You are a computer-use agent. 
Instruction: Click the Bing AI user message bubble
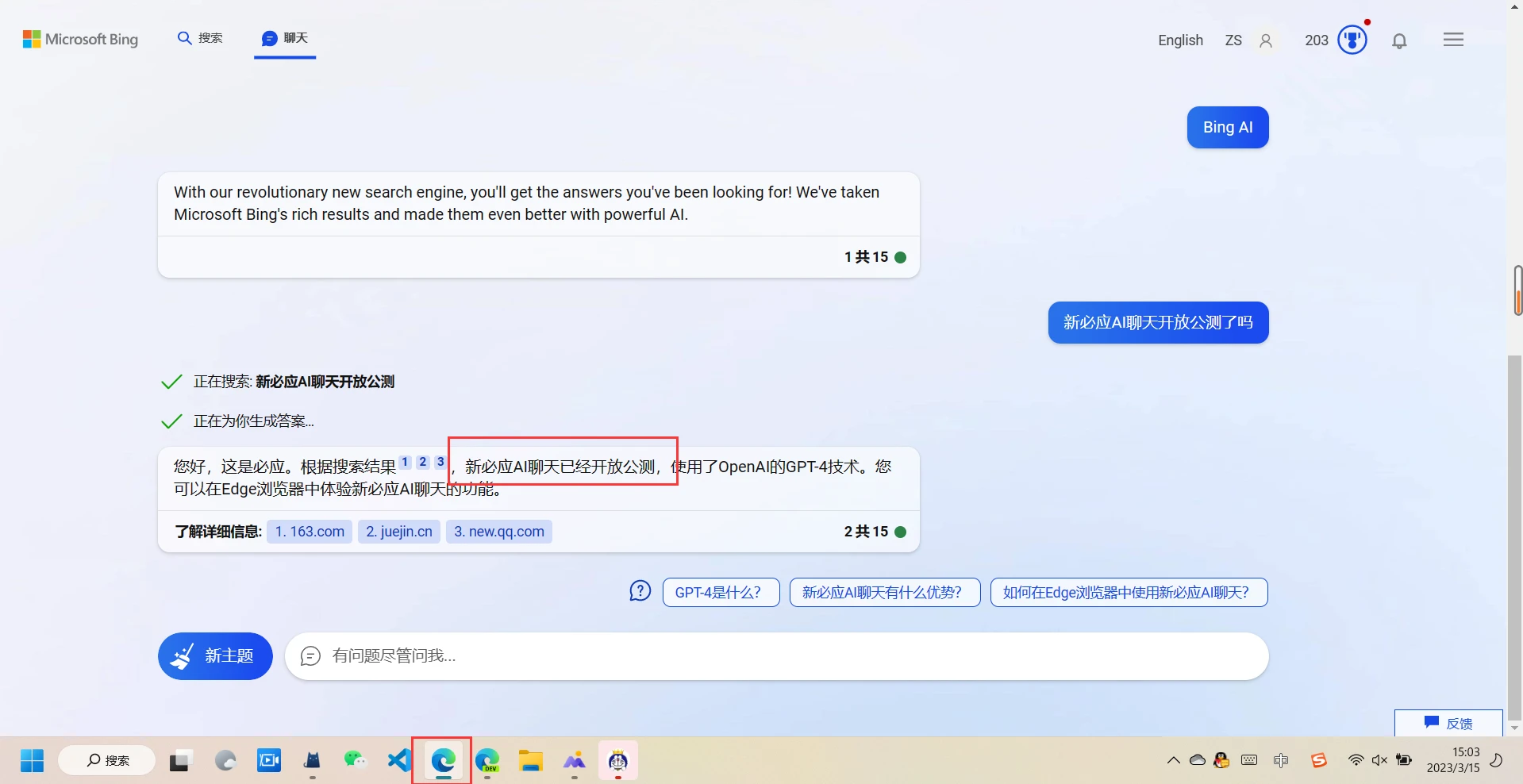(1228, 127)
